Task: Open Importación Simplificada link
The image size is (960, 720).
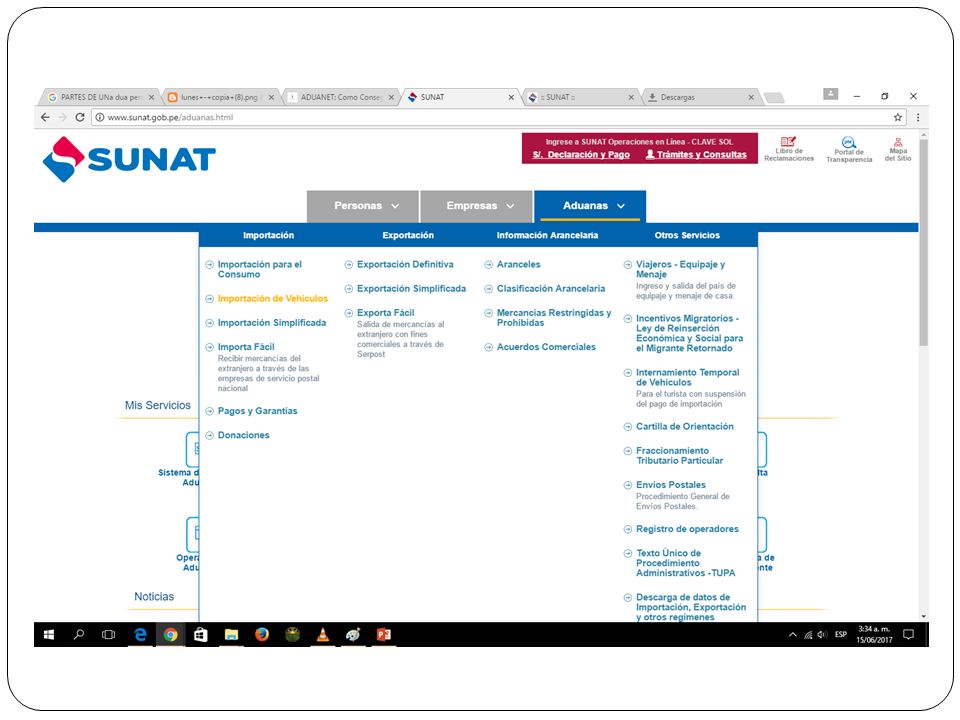Action: coord(272,323)
